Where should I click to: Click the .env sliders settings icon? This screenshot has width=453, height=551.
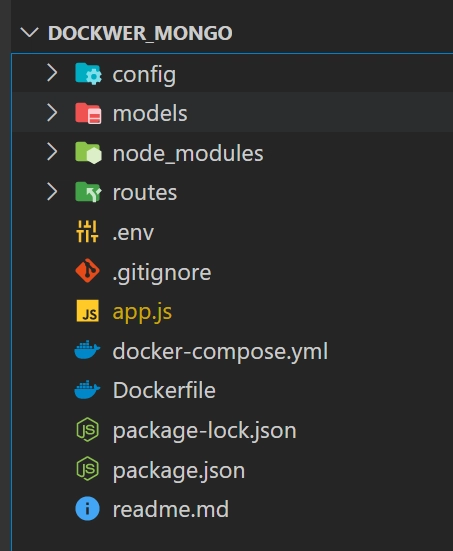click(x=87, y=232)
